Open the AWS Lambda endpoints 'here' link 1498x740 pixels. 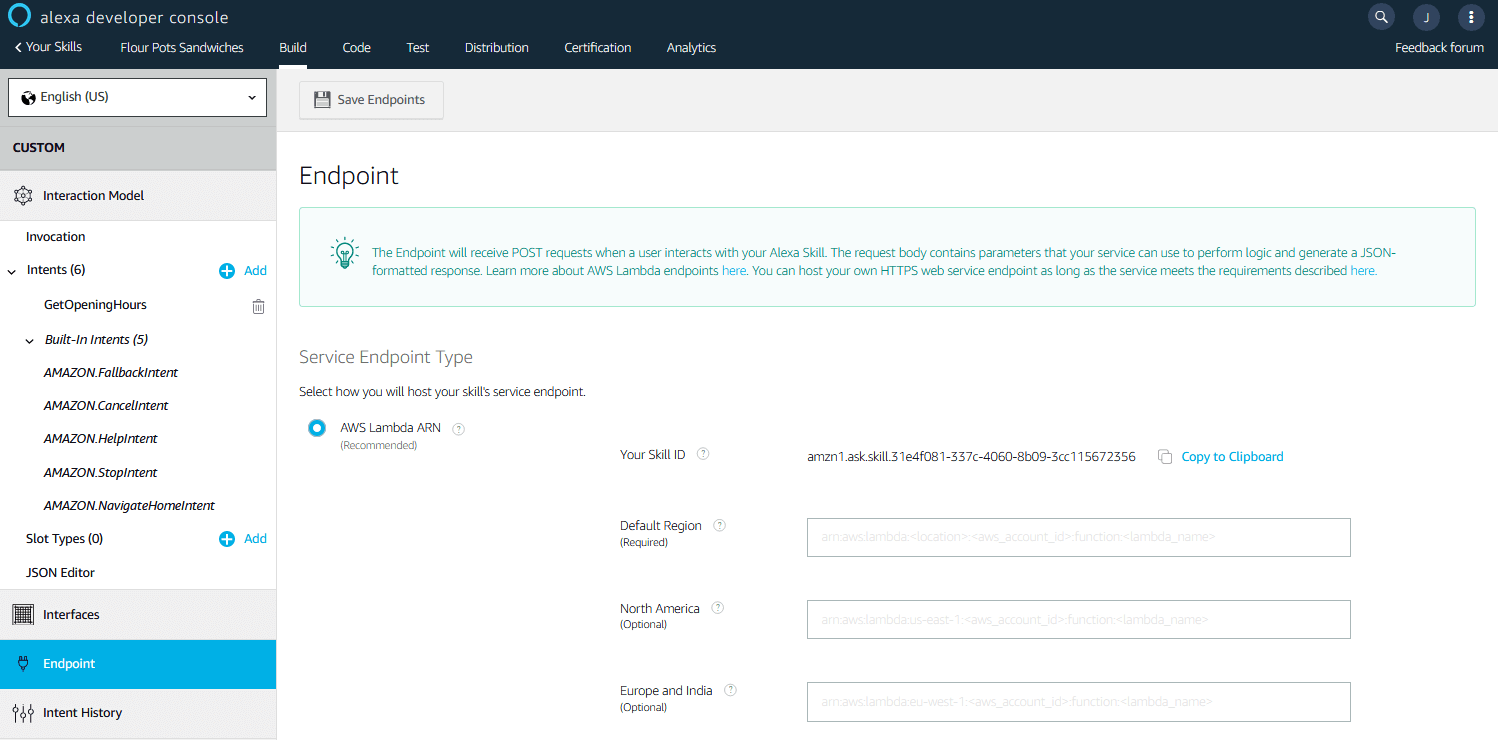tap(734, 271)
